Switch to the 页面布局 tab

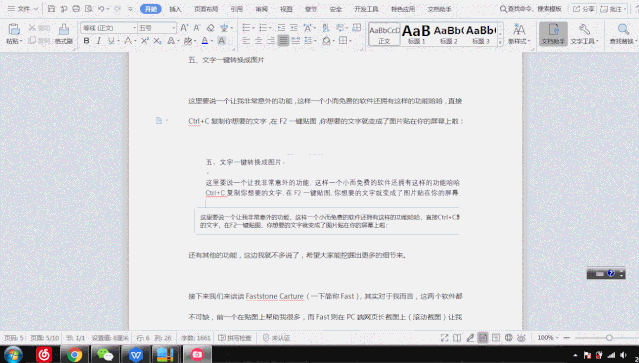click(206, 9)
